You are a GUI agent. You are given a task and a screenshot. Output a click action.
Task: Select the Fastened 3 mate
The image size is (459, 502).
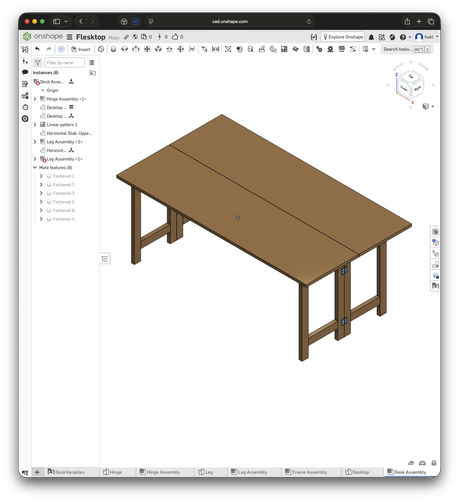63,193
